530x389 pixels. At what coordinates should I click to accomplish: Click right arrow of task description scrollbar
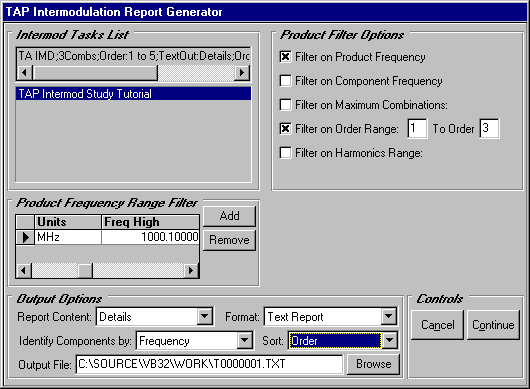click(242, 73)
